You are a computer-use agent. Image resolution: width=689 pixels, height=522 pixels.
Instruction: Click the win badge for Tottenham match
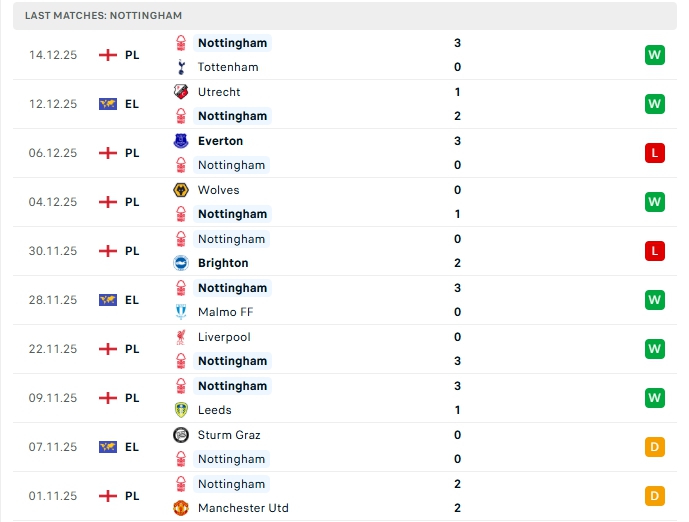coord(655,55)
